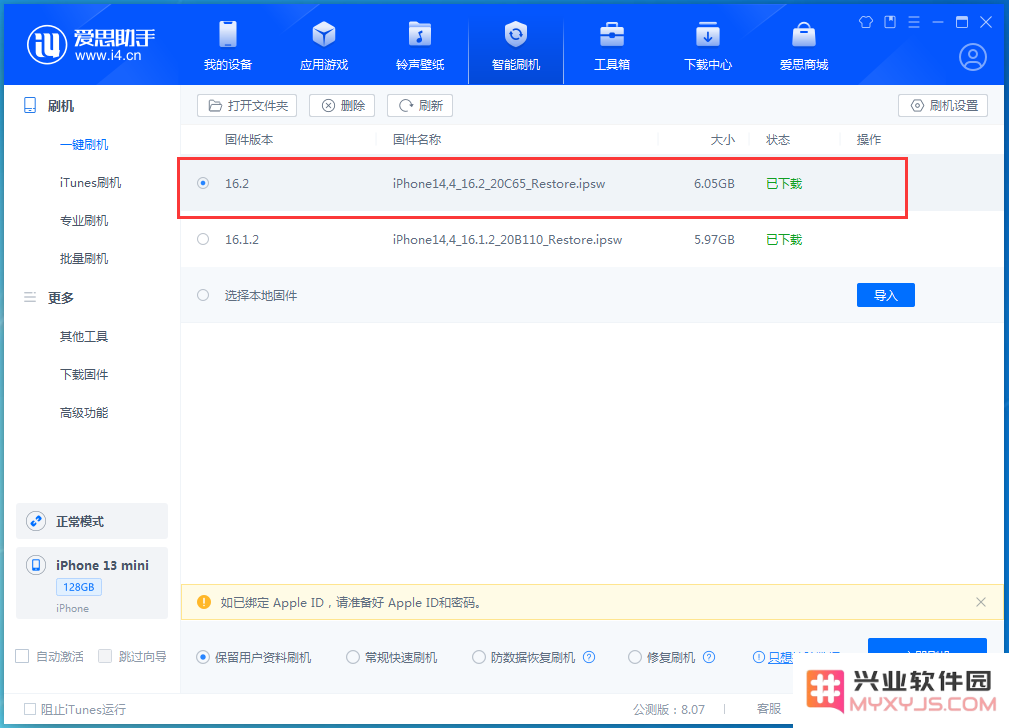Open the 下载中心 download center icon
Screen dimensions: 1009x728
[x=707, y=34]
